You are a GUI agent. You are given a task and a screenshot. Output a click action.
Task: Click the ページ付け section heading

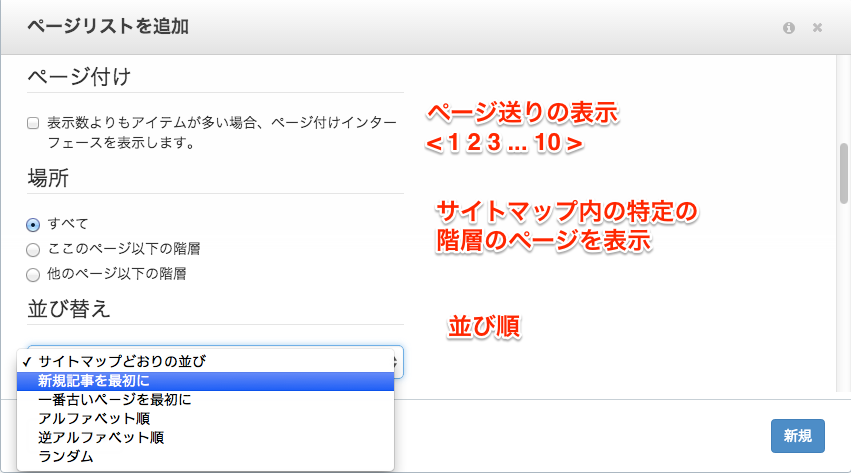79,76
